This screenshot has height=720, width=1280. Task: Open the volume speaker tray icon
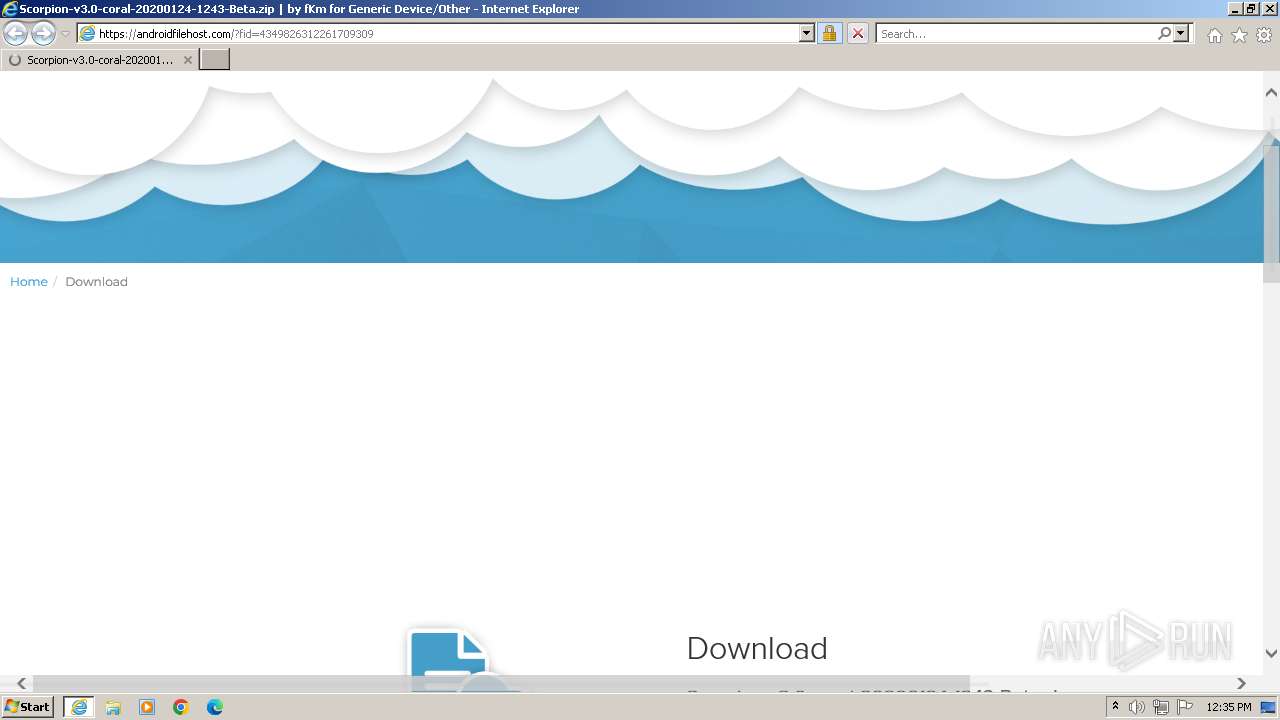[1137, 707]
